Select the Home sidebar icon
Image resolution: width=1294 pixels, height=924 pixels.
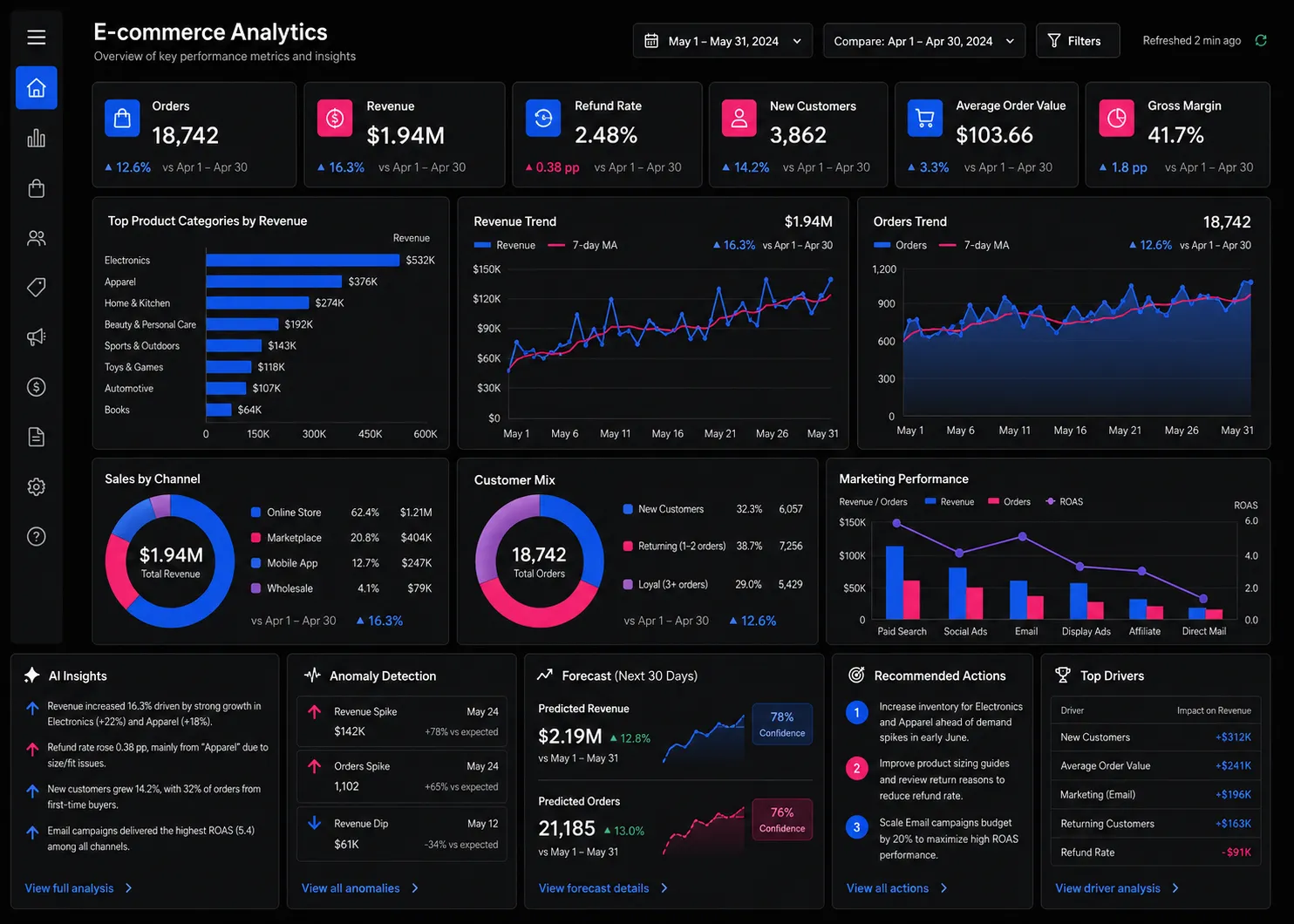tap(37, 88)
